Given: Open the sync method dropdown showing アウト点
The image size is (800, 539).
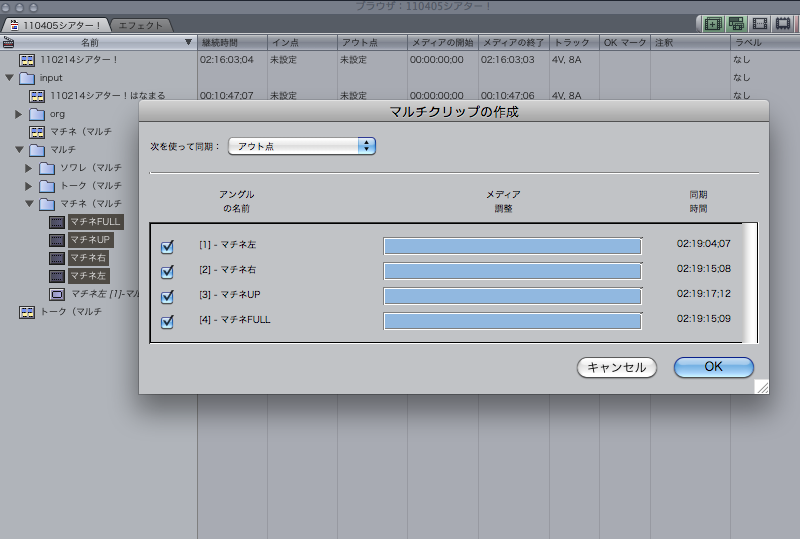Looking at the screenshot, I should click(x=301, y=146).
